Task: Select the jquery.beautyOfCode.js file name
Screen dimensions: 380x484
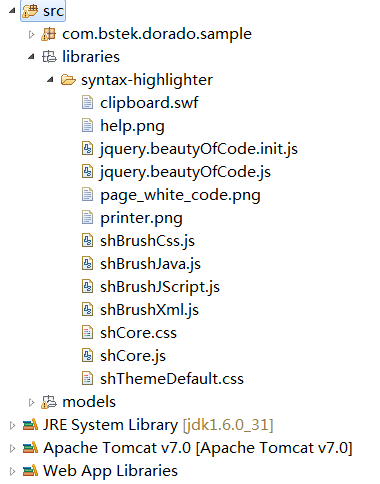Action: [x=185, y=172]
